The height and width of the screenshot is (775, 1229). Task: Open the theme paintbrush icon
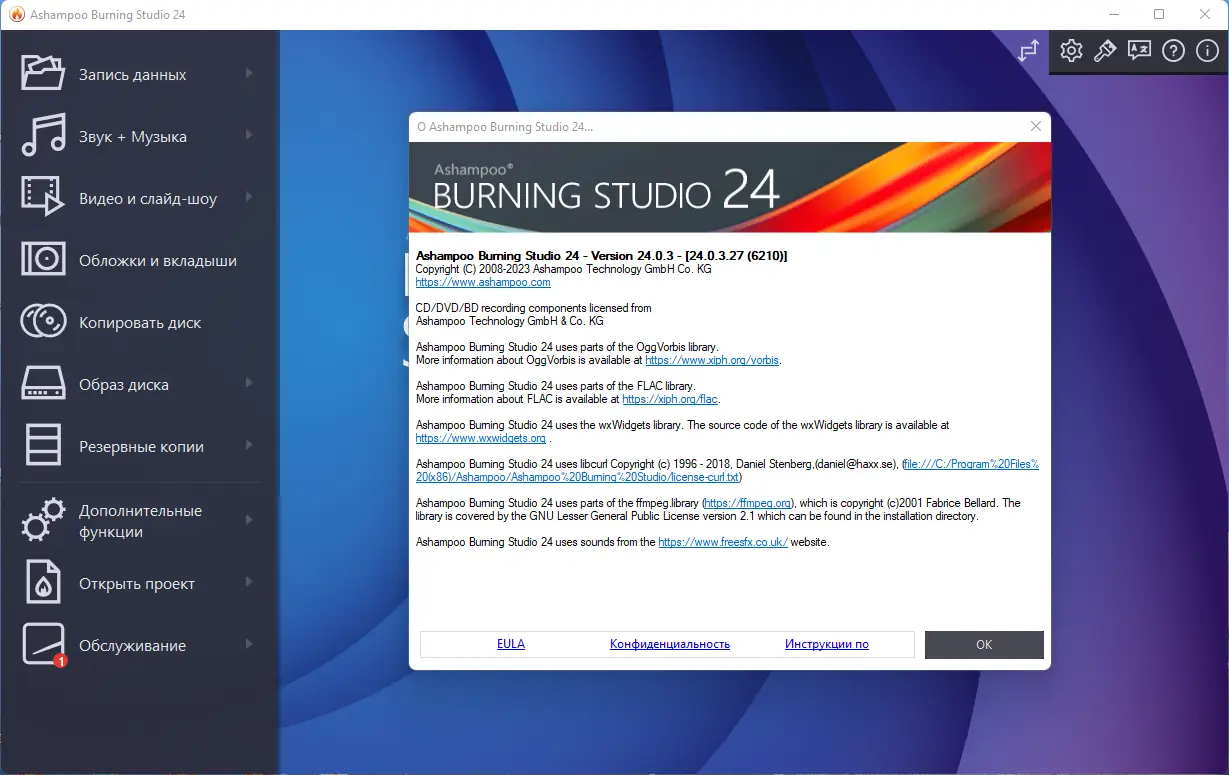click(1104, 50)
